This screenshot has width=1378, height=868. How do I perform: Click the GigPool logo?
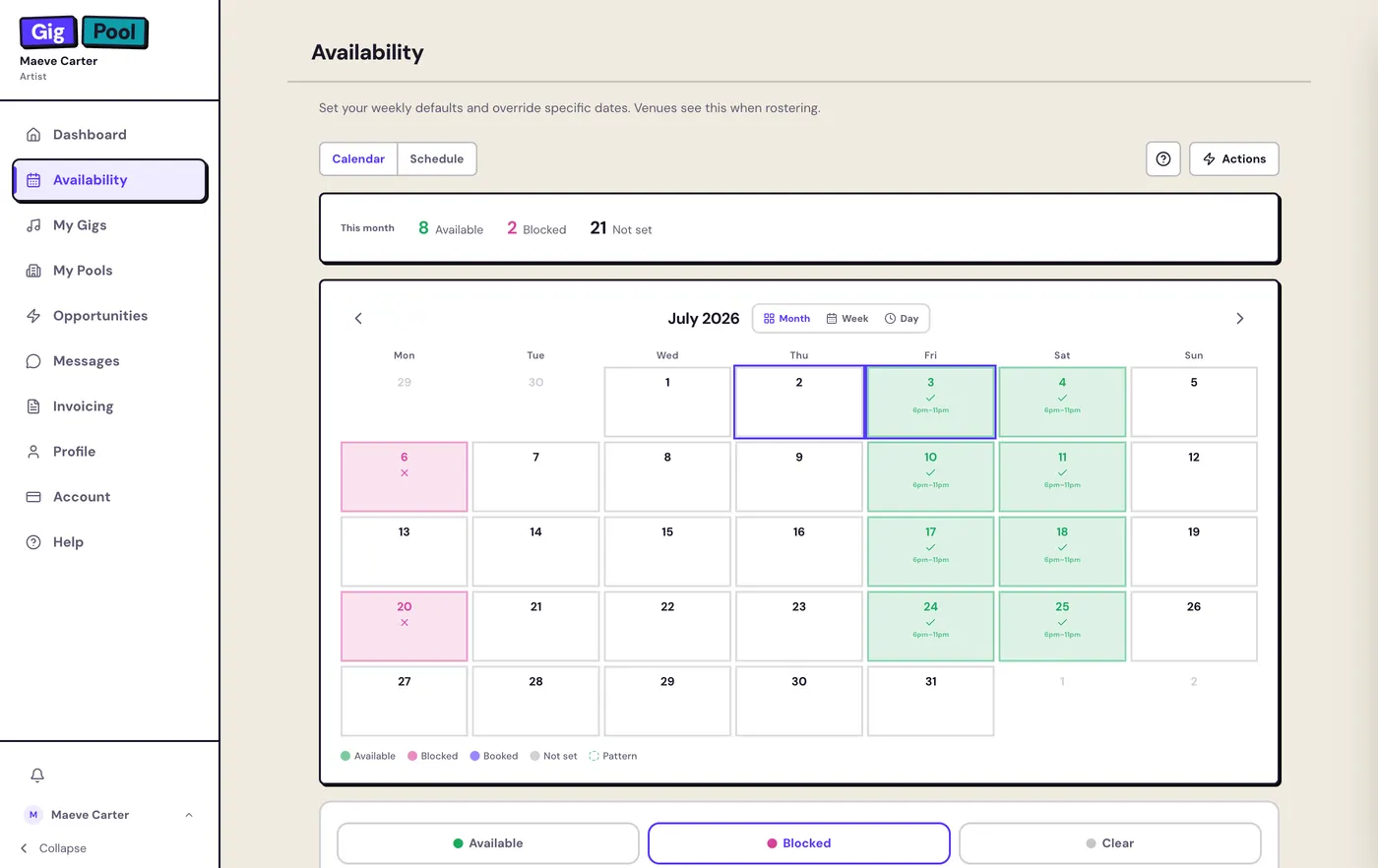point(84,32)
